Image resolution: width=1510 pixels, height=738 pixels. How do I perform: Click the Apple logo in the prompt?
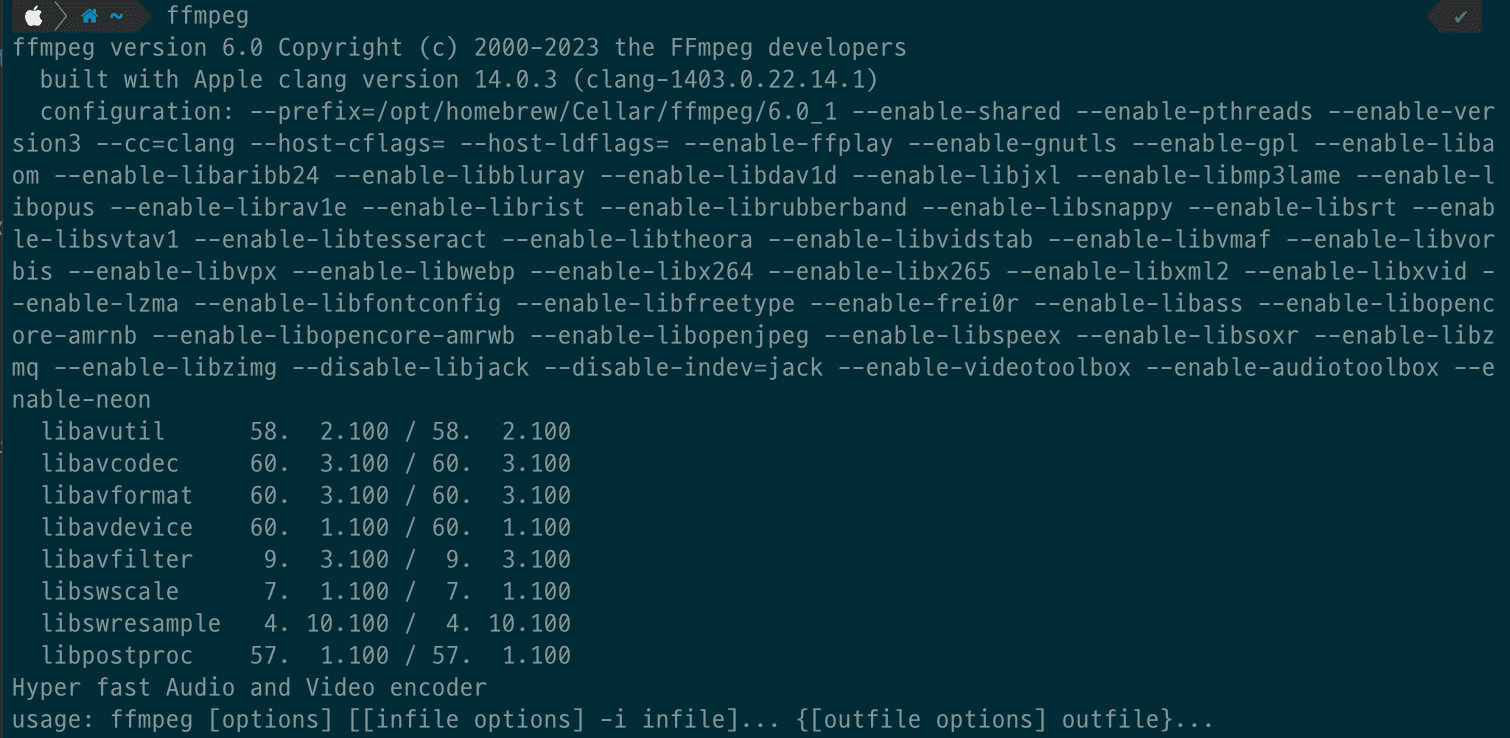tap(33, 16)
